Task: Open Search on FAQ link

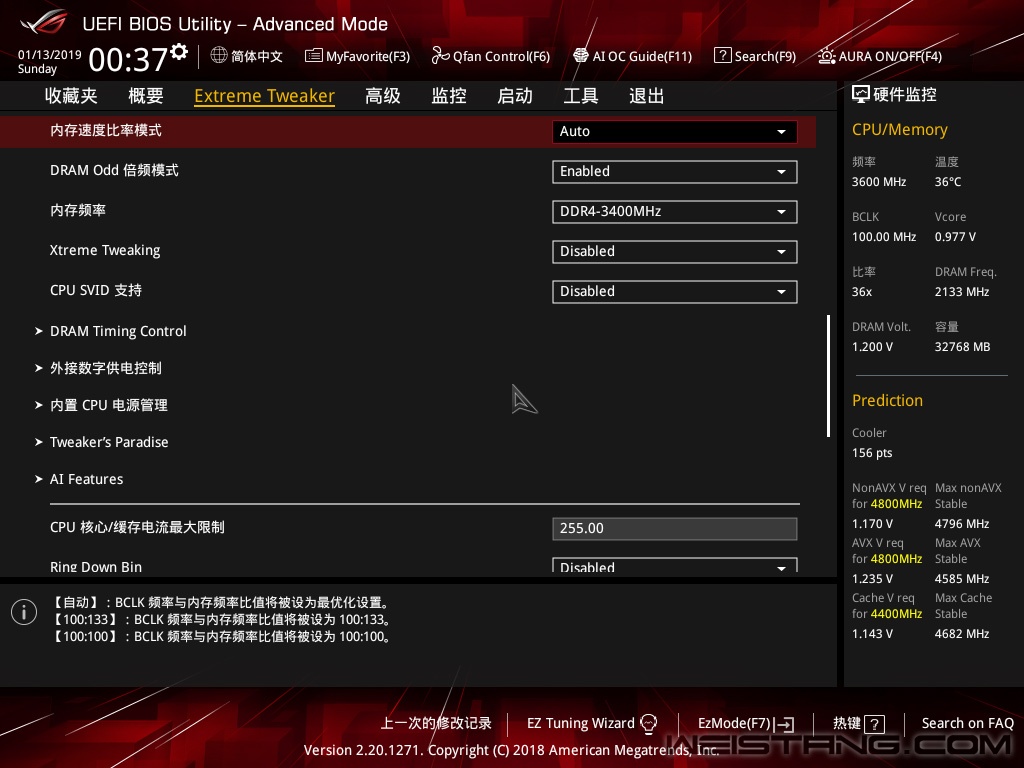Action: (968, 724)
